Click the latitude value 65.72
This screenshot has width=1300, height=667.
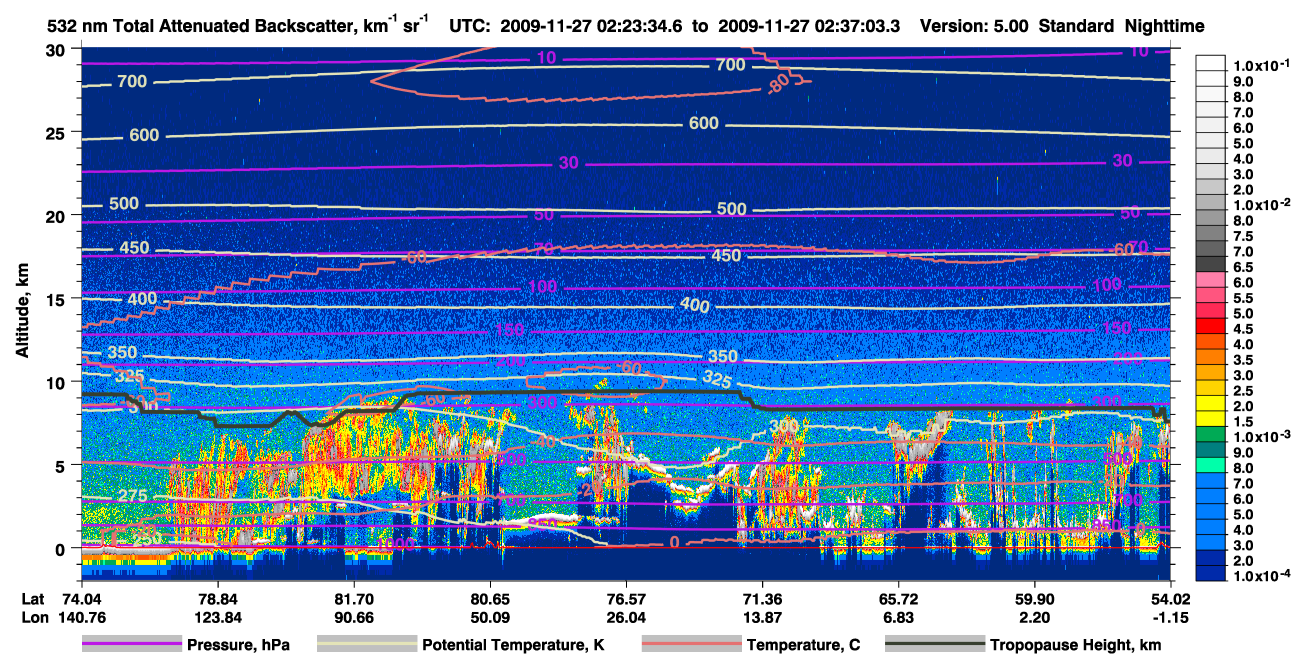tap(898, 598)
